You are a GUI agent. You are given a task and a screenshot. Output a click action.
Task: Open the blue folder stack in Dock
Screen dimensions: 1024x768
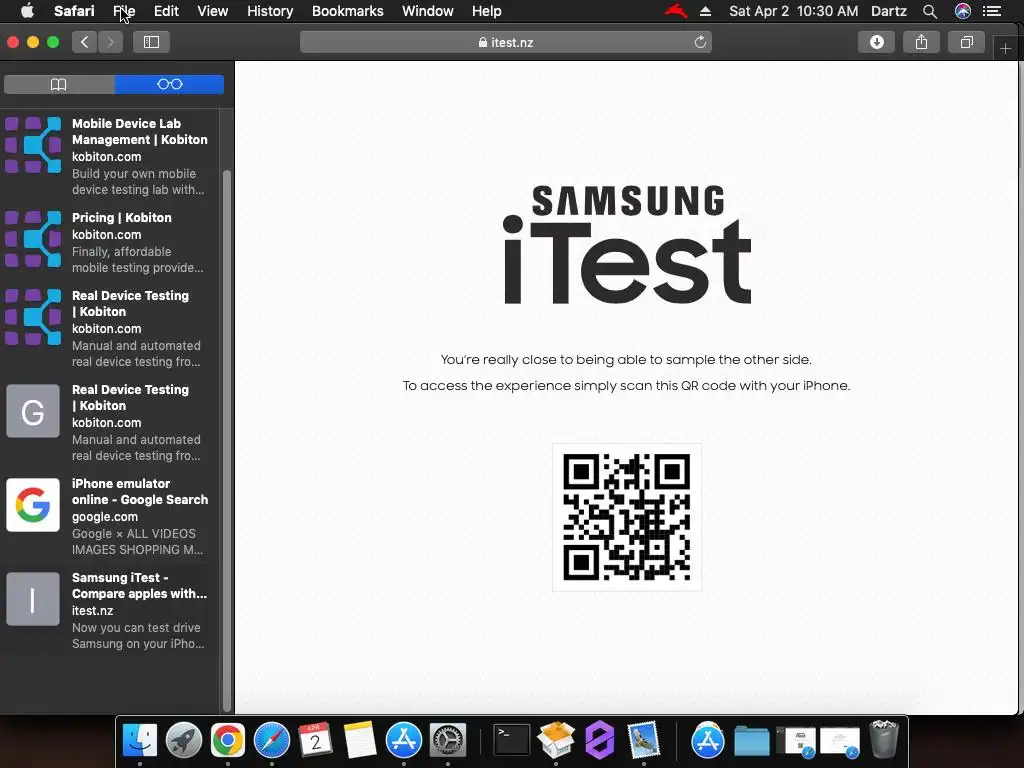pyautogui.click(x=752, y=740)
